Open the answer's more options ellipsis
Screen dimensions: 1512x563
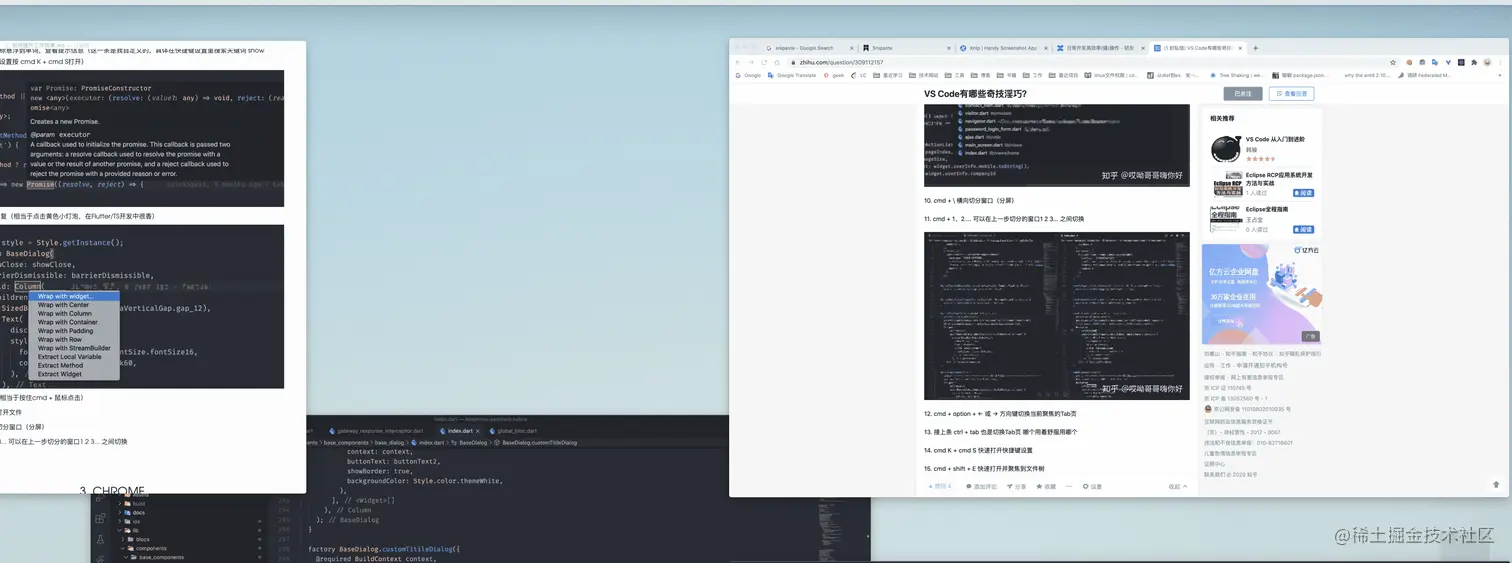[1069, 487]
